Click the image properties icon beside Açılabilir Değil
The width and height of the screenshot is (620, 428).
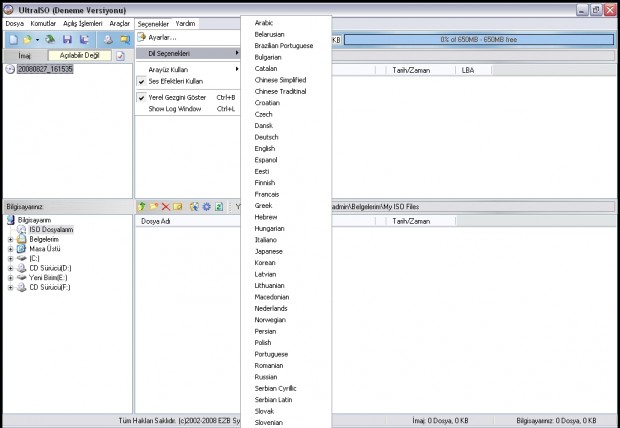coord(121,56)
